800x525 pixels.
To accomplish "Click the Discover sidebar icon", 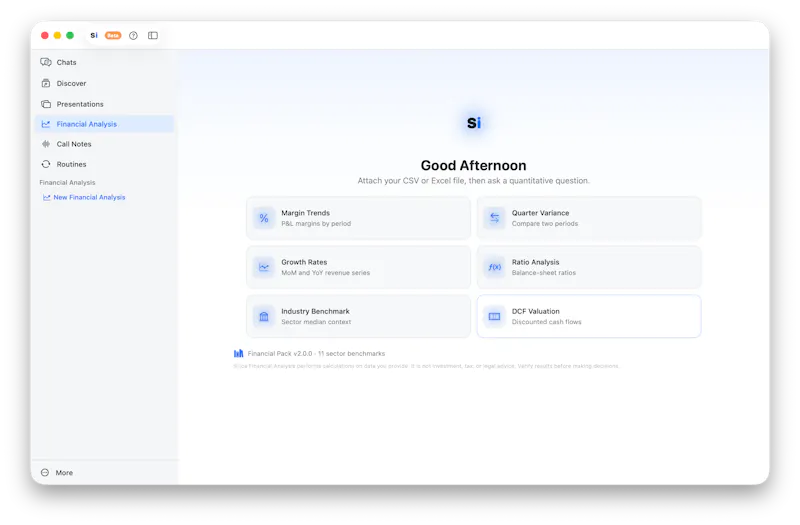I will (46, 83).
